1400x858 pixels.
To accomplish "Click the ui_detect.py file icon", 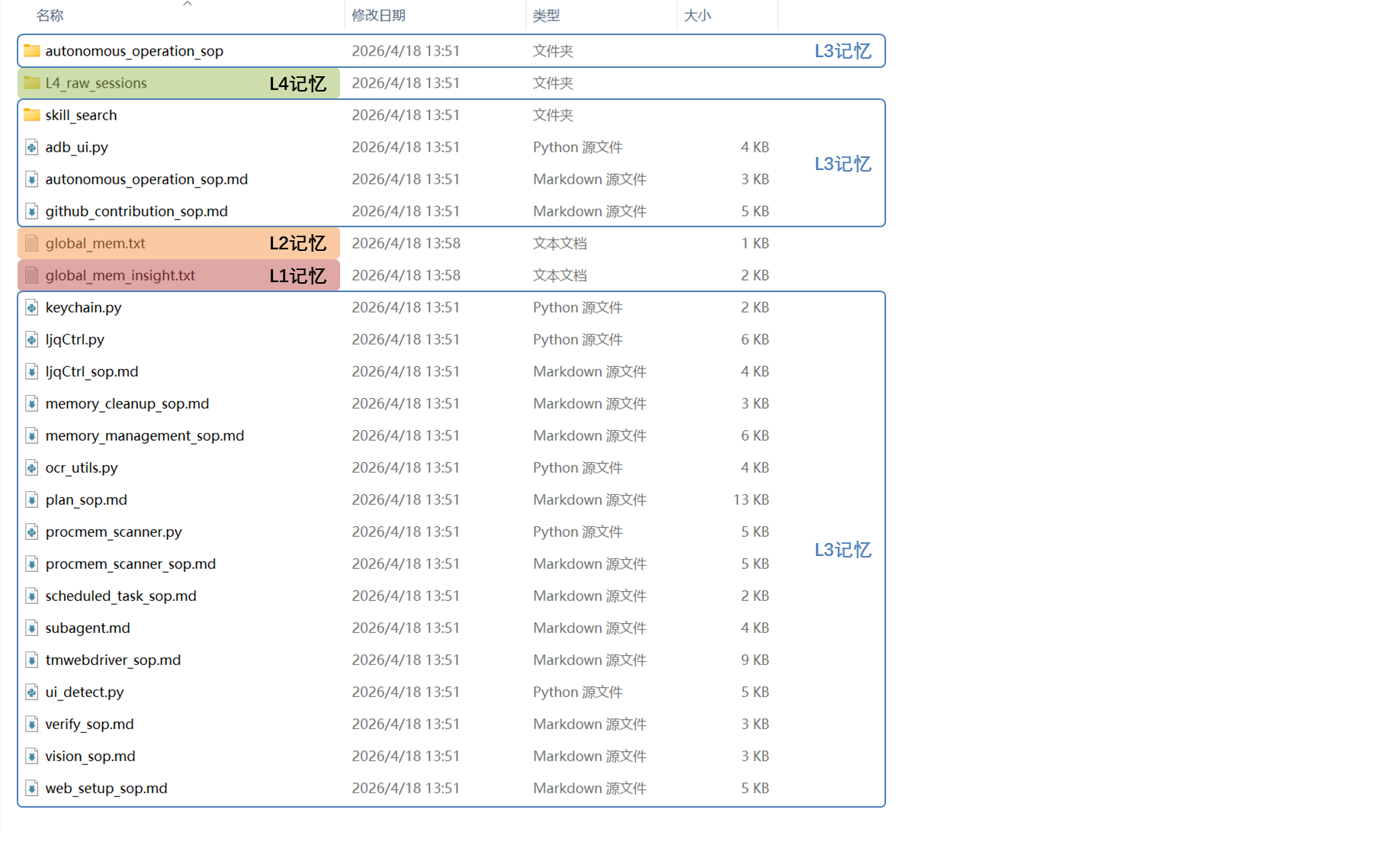I will pyautogui.click(x=31, y=692).
